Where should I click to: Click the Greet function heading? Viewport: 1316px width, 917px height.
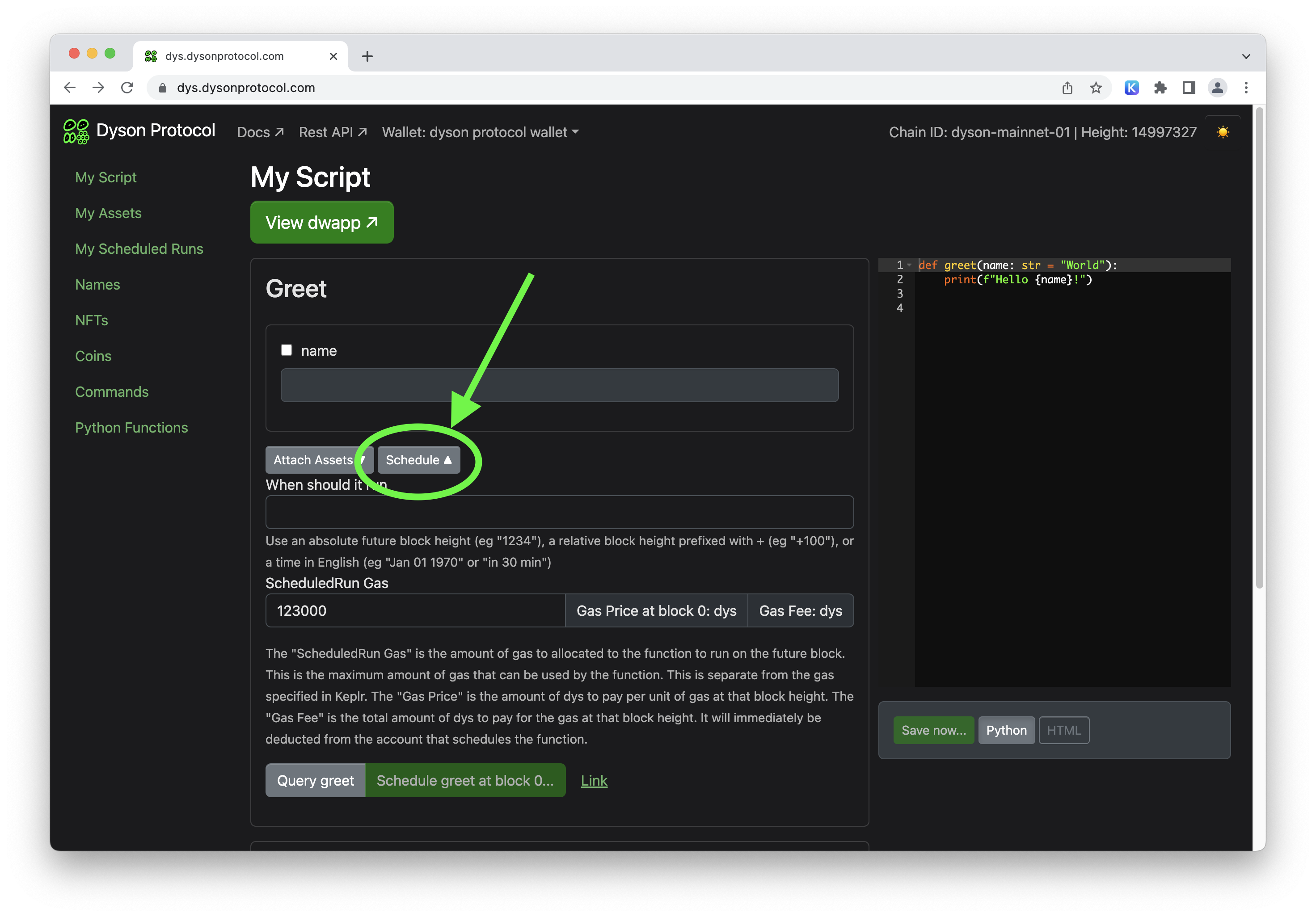[296, 289]
